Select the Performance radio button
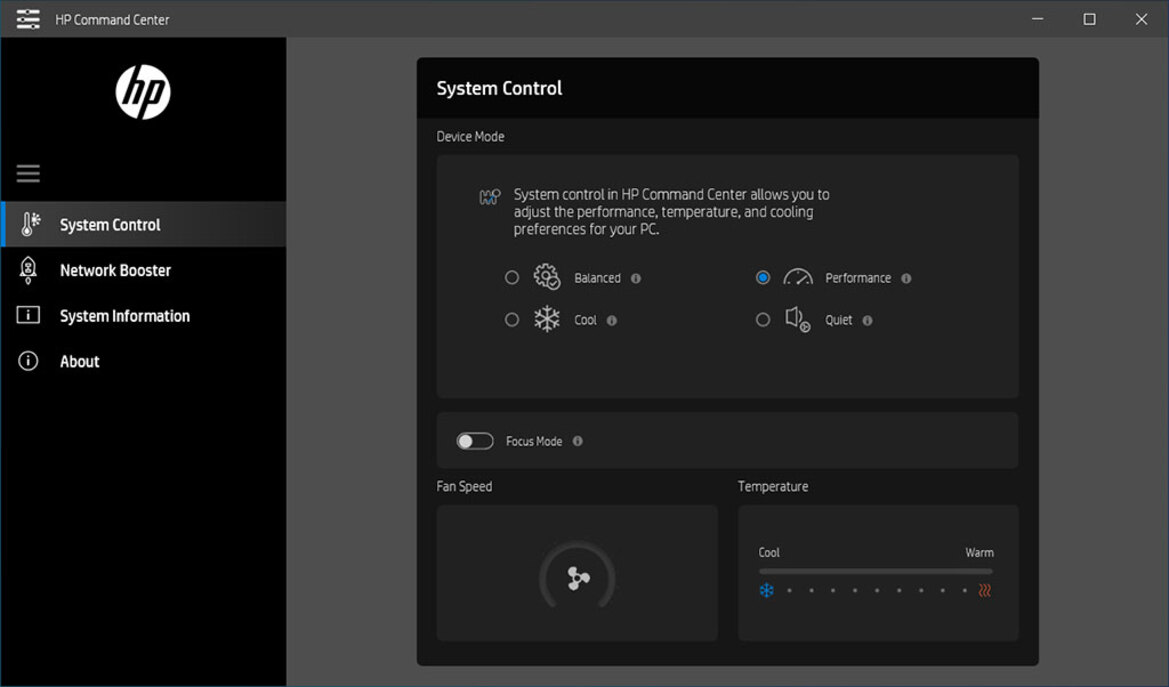Screen dimensions: 1169x687 pos(763,277)
